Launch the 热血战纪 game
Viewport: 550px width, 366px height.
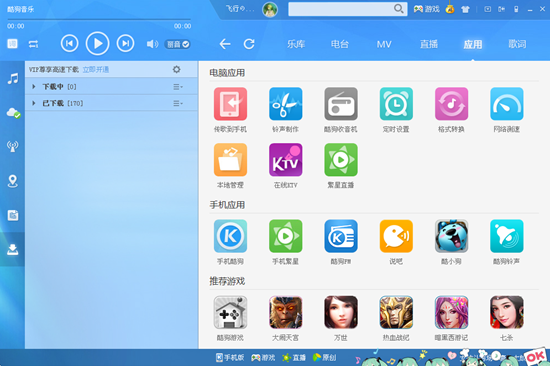coord(396,312)
